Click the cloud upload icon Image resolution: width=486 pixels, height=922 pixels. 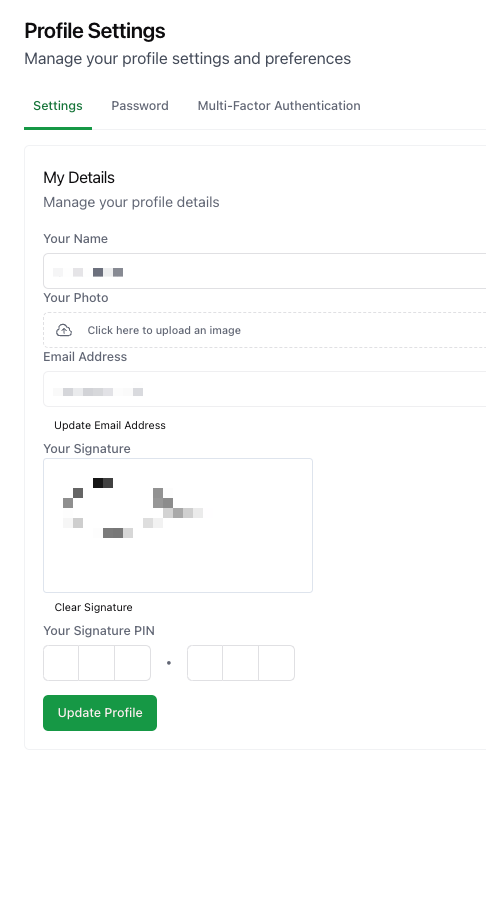[64, 330]
